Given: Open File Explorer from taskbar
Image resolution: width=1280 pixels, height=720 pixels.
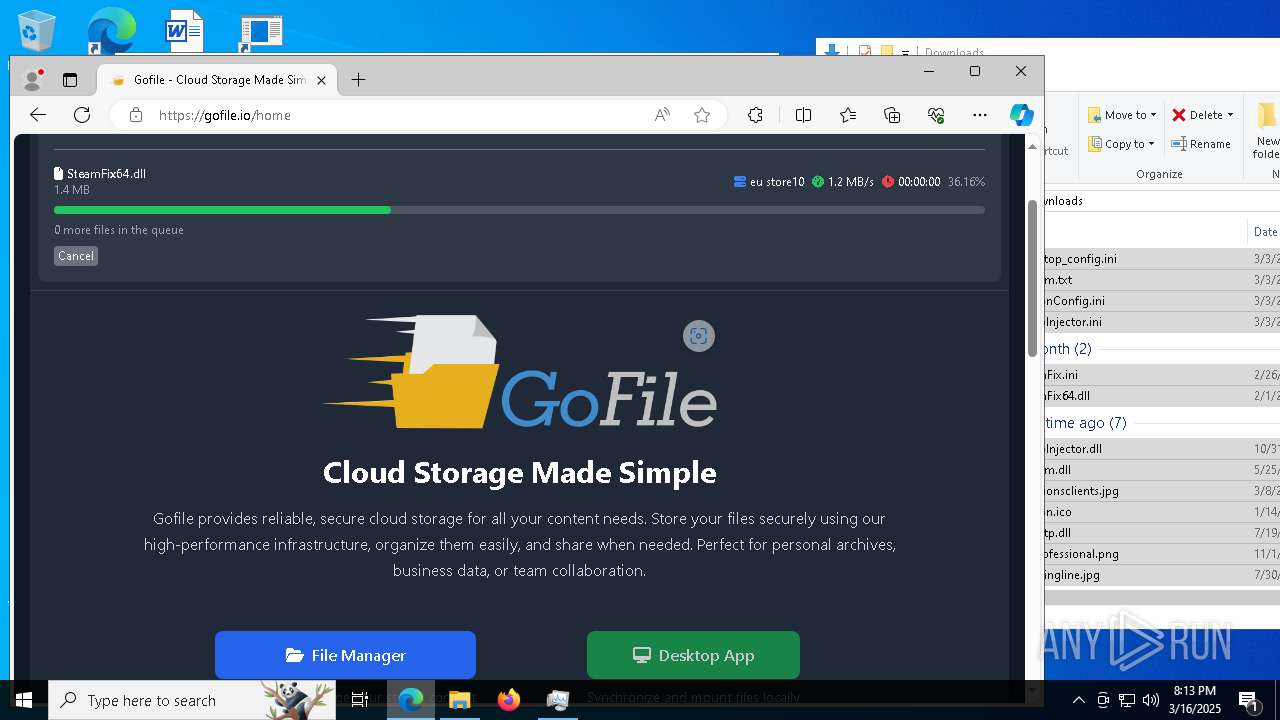Looking at the screenshot, I should click(460, 700).
